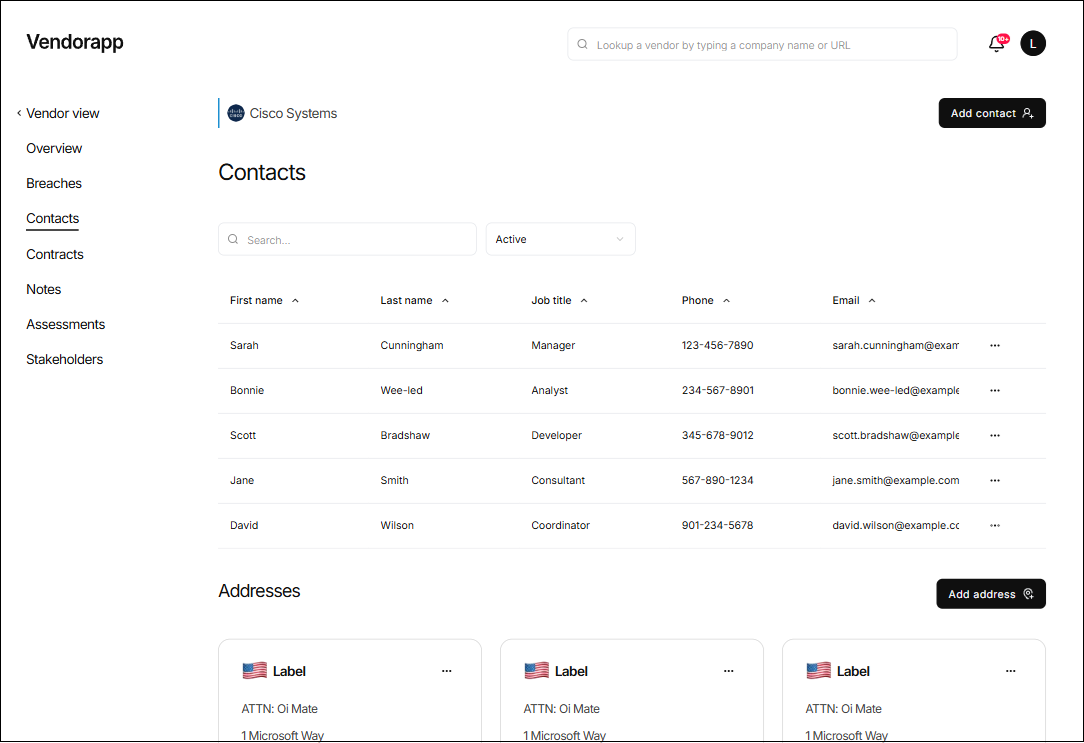This screenshot has height=743, width=1084.
Task: Open the Breaches section
Action: [54, 183]
